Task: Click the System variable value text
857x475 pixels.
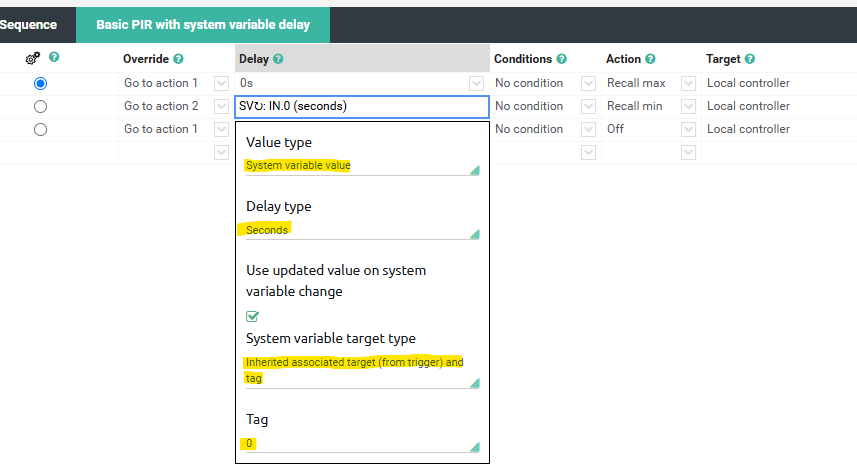Action: (298, 165)
